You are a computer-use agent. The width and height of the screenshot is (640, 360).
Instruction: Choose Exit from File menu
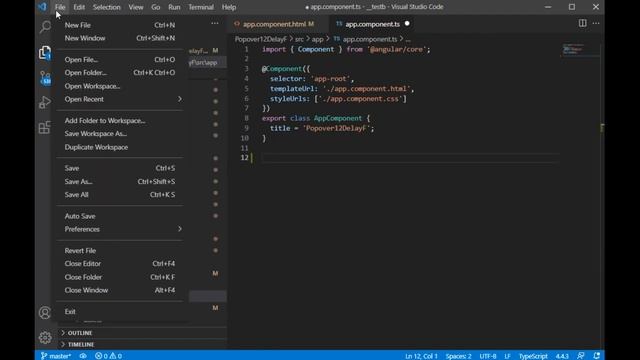click(x=120, y=311)
